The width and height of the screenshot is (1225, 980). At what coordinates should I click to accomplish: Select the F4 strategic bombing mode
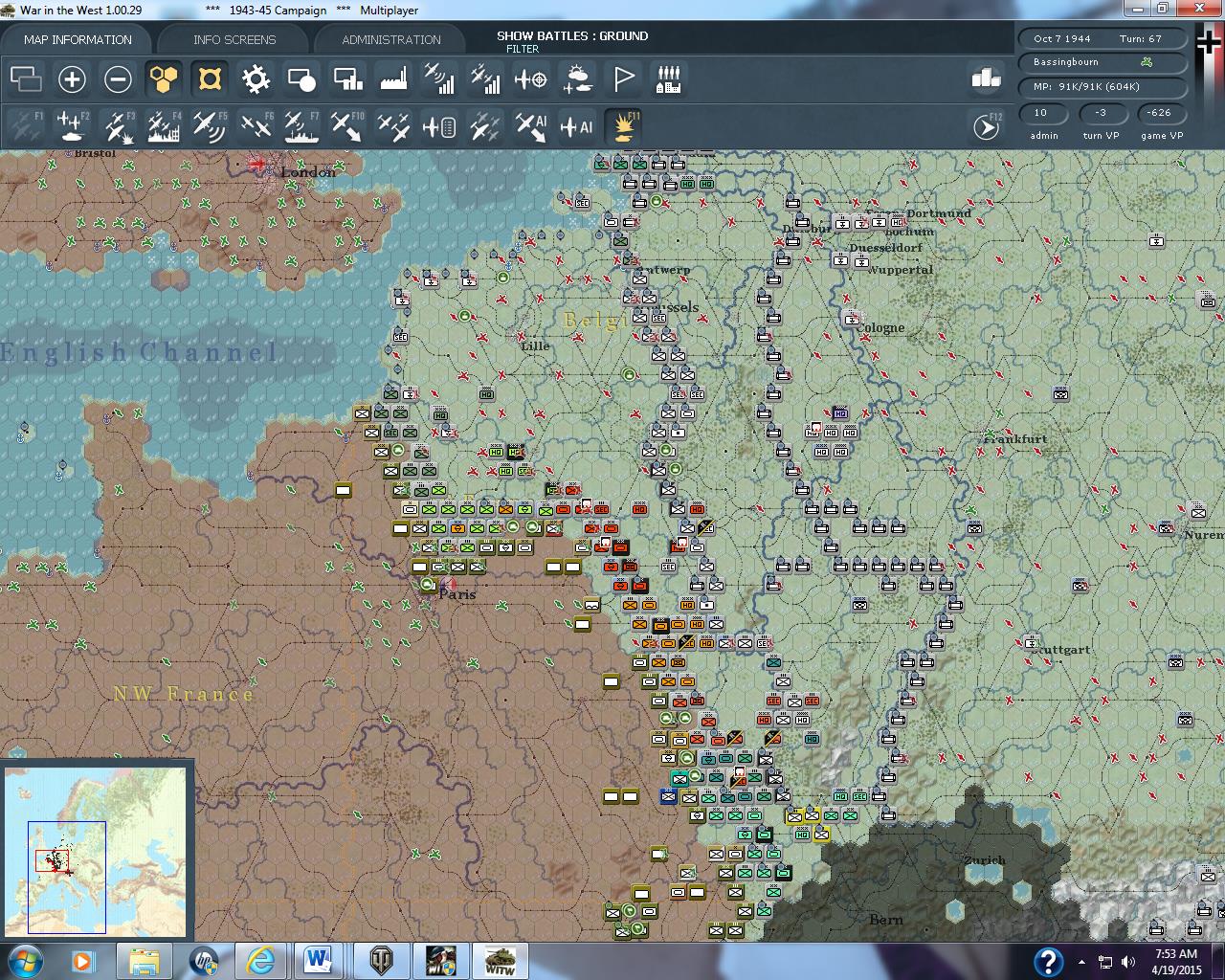click(x=164, y=126)
